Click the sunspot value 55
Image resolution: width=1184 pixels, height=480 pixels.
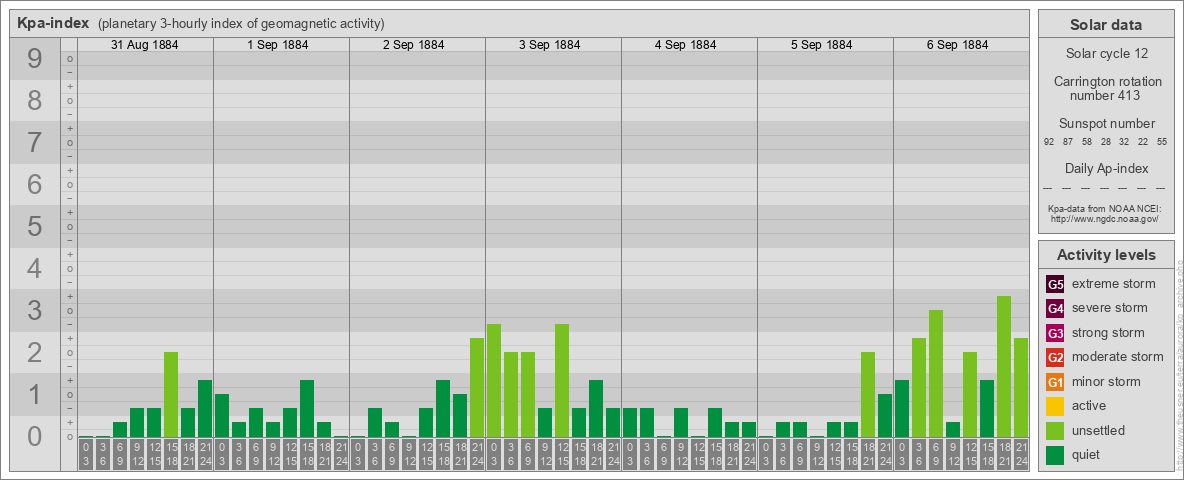(1162, 142)
